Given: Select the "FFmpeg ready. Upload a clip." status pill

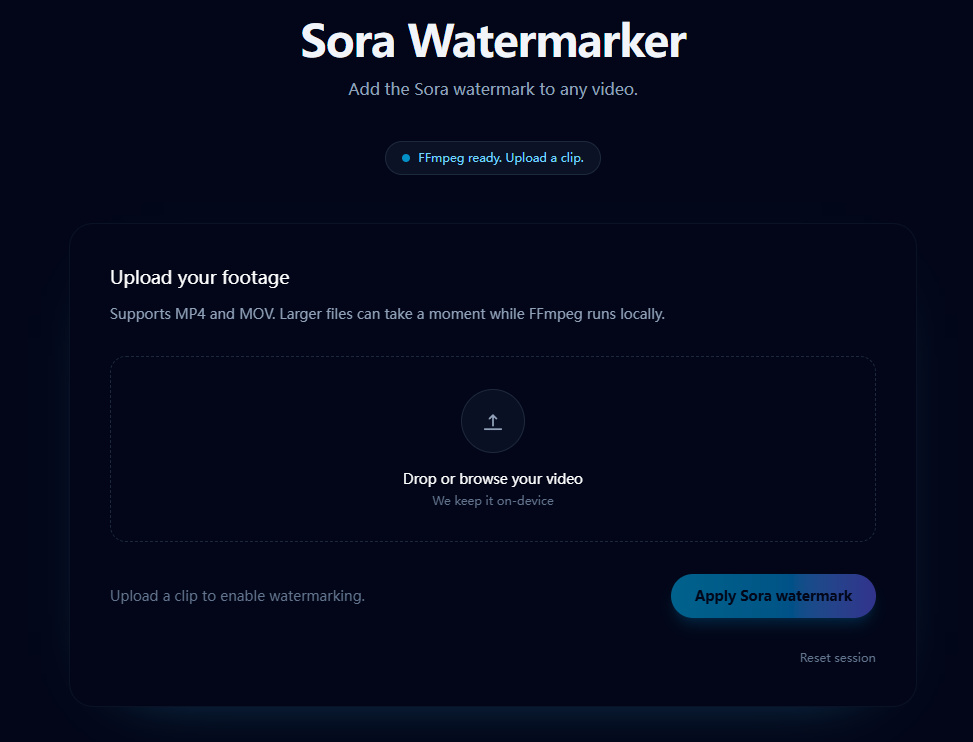Looking at the screenshot, I should (x=493, y=158).
